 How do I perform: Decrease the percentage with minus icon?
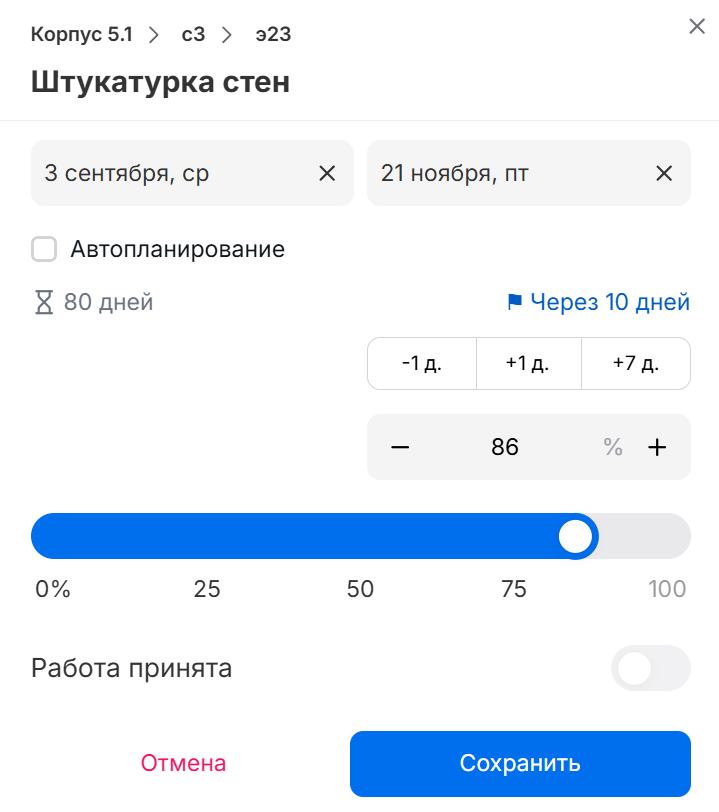tap(400, 447)
